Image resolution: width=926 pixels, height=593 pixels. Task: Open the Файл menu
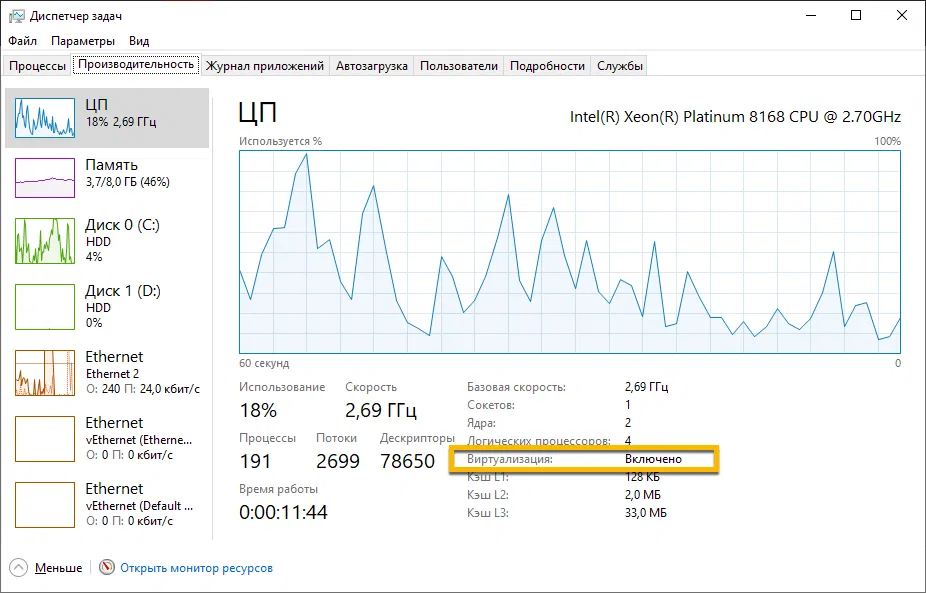(22, 41)
